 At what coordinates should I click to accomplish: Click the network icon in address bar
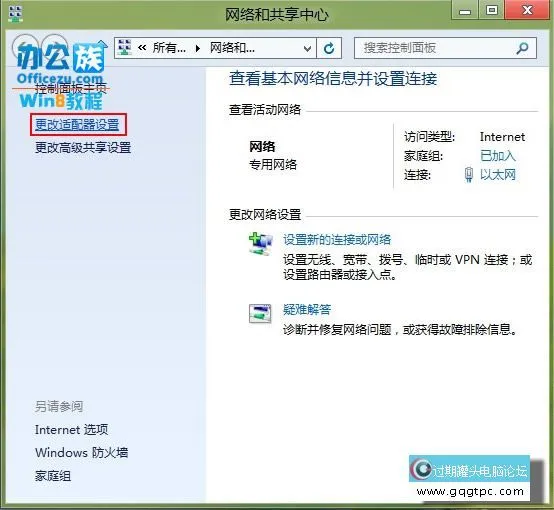pos(124,48)
